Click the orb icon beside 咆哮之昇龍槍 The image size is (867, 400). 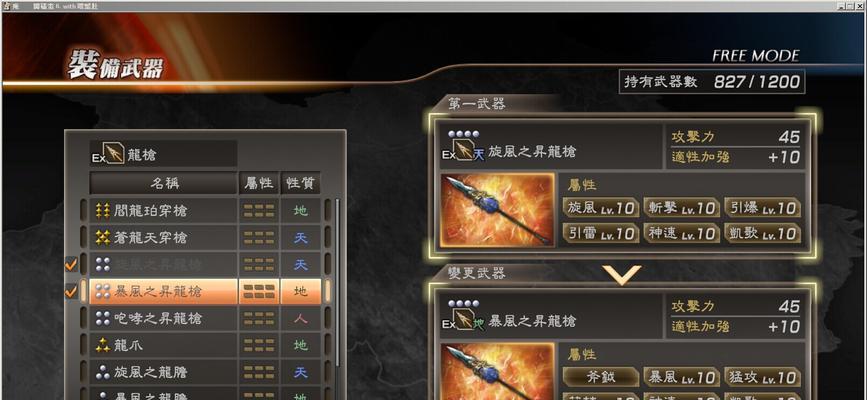(103, 318)
